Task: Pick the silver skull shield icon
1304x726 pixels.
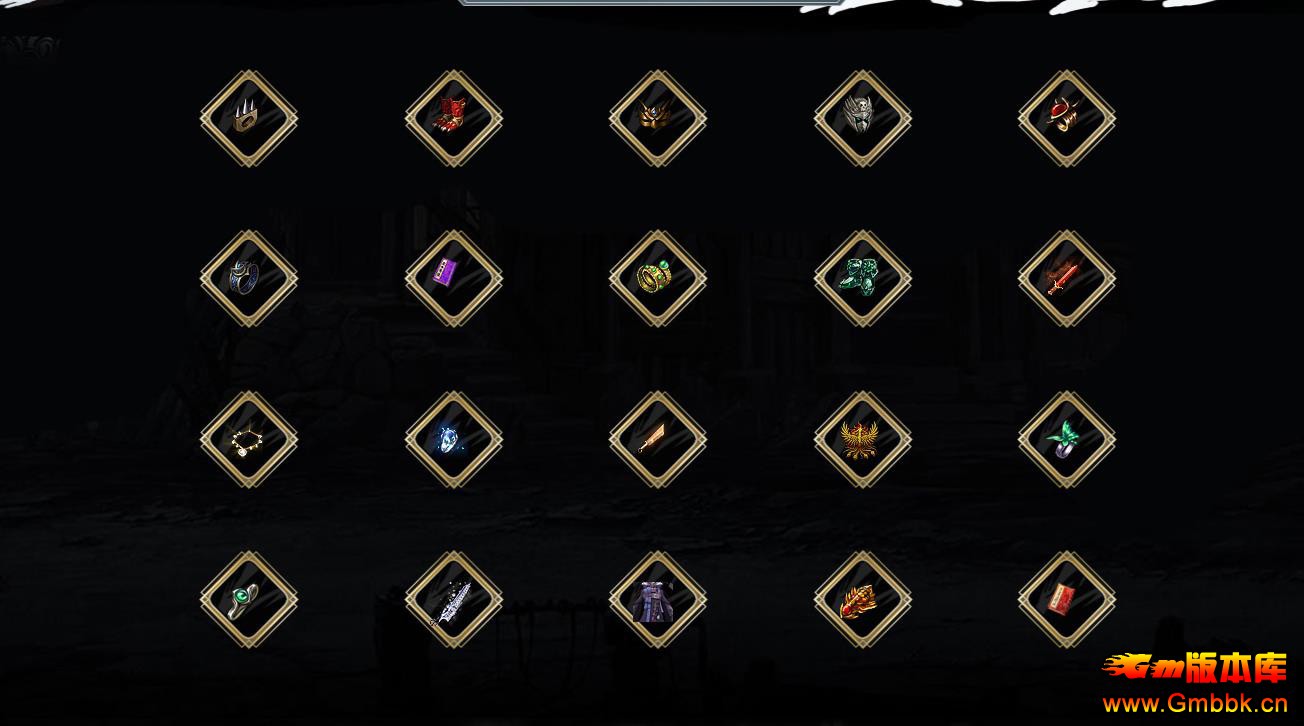Action: [x=863, y=118]
